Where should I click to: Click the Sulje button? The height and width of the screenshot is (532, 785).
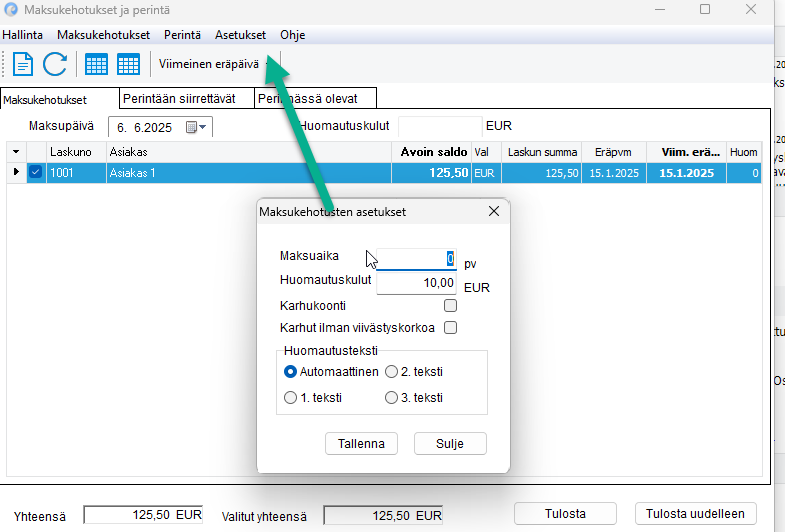point(450,443)
